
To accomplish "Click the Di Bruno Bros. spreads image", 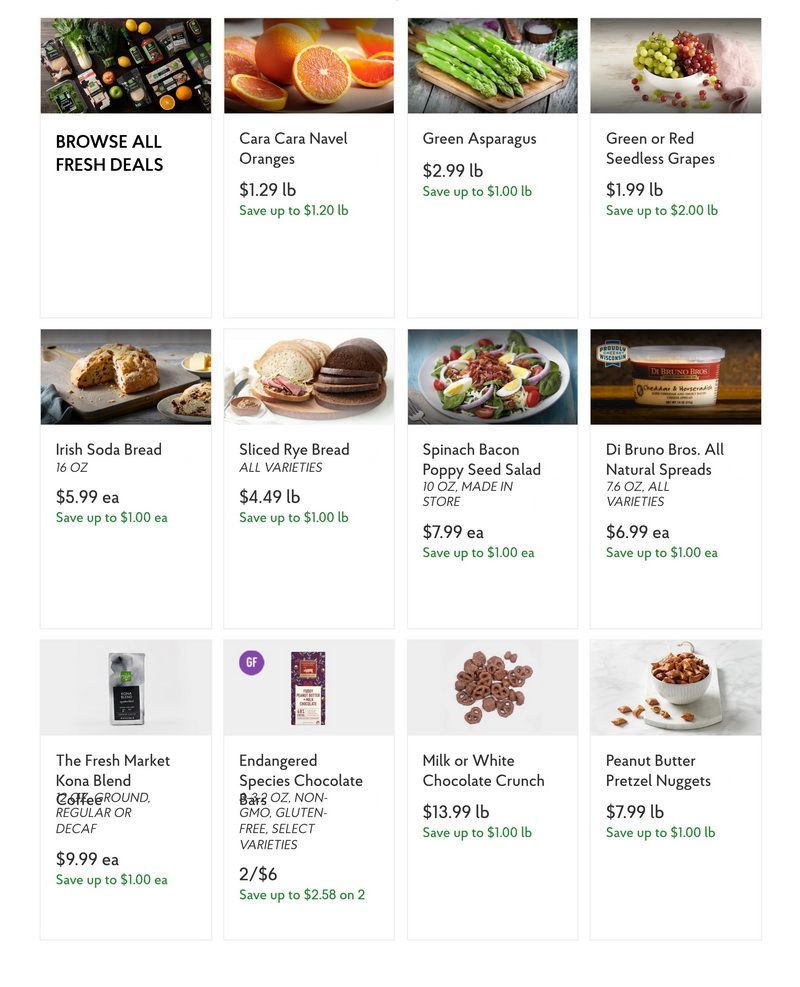I will [675, 376].
